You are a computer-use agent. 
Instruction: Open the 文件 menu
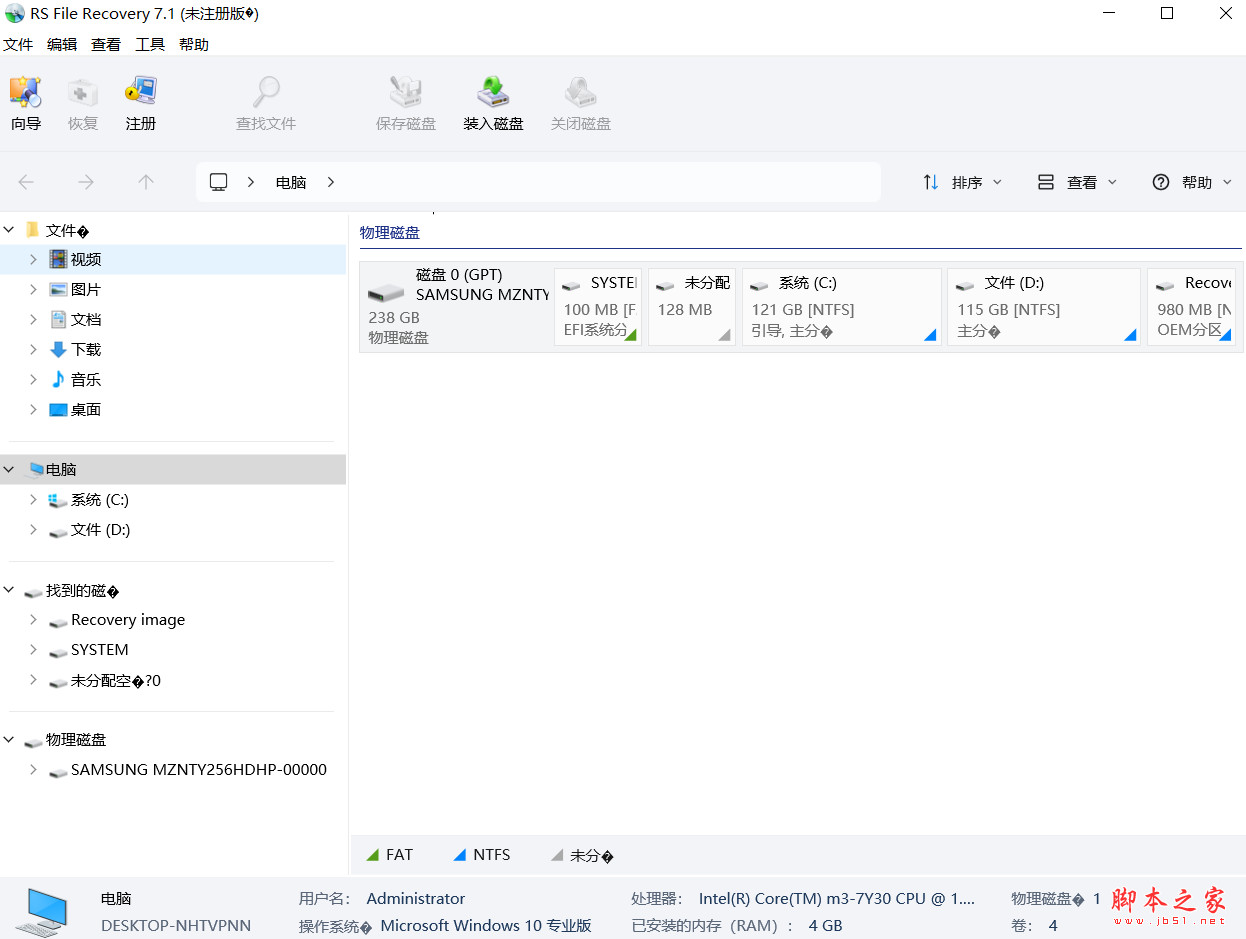(19, 44)
